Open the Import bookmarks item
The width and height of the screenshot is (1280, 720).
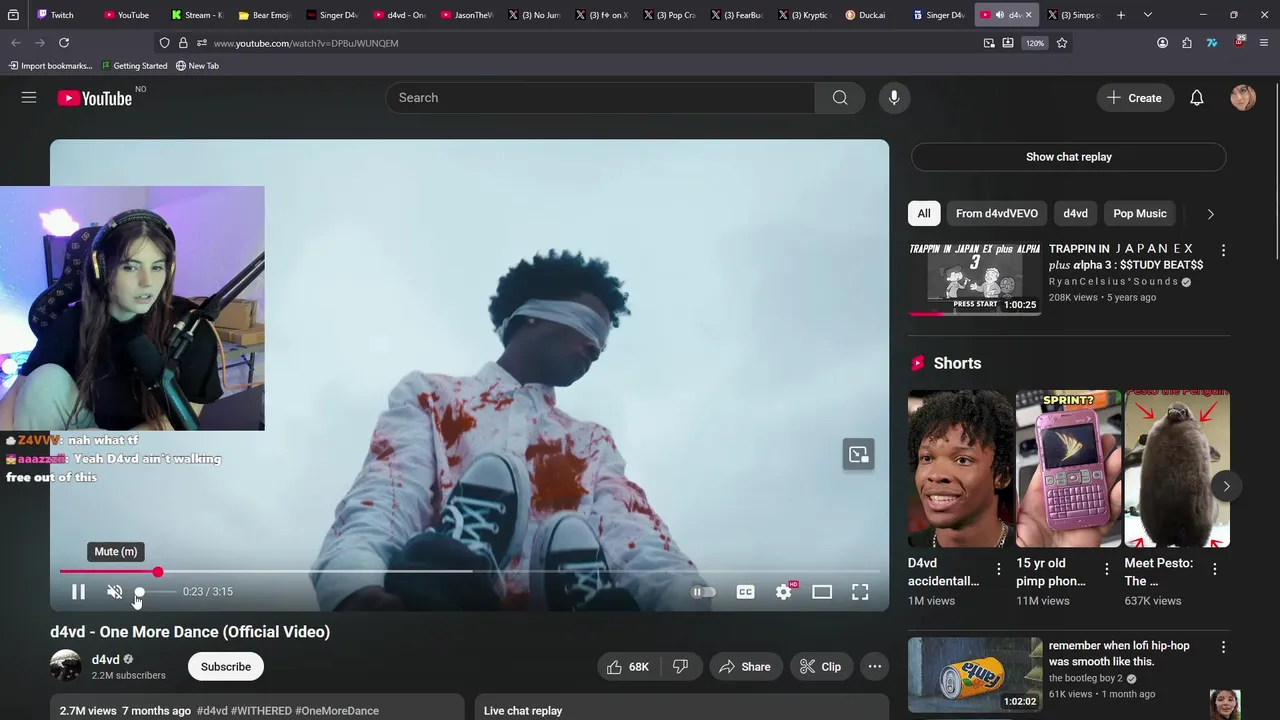tap(50, 66)
